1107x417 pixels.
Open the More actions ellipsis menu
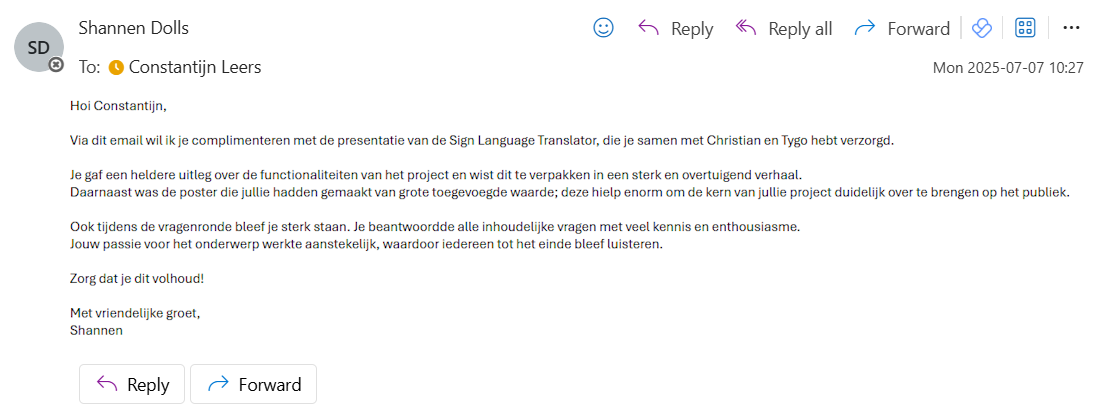[x=1071, y=28]
